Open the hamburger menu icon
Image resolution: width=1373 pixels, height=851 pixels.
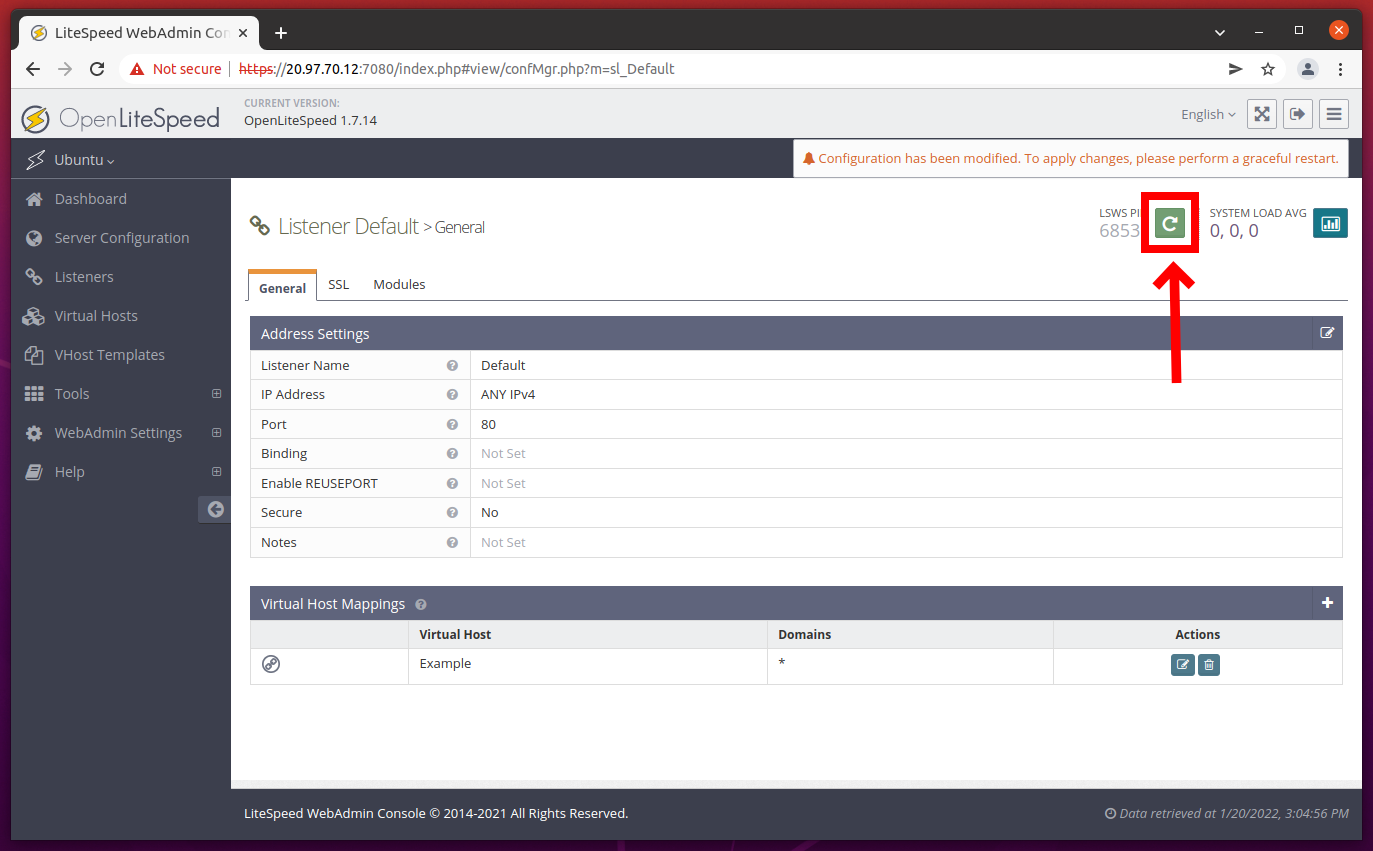coord(1334,114)
